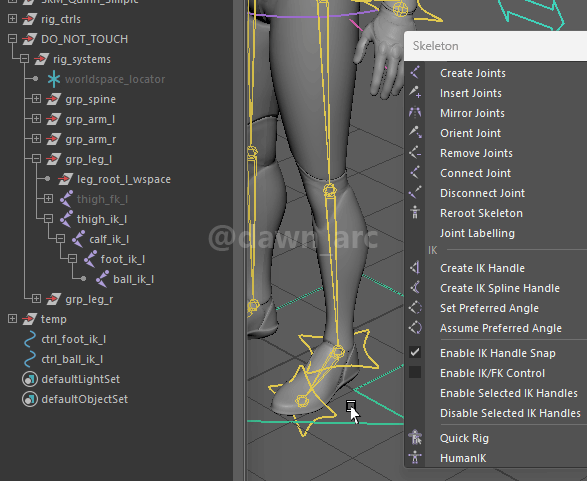
Task: Click the calf_ik_l joint icon
Action: [79, 239]
